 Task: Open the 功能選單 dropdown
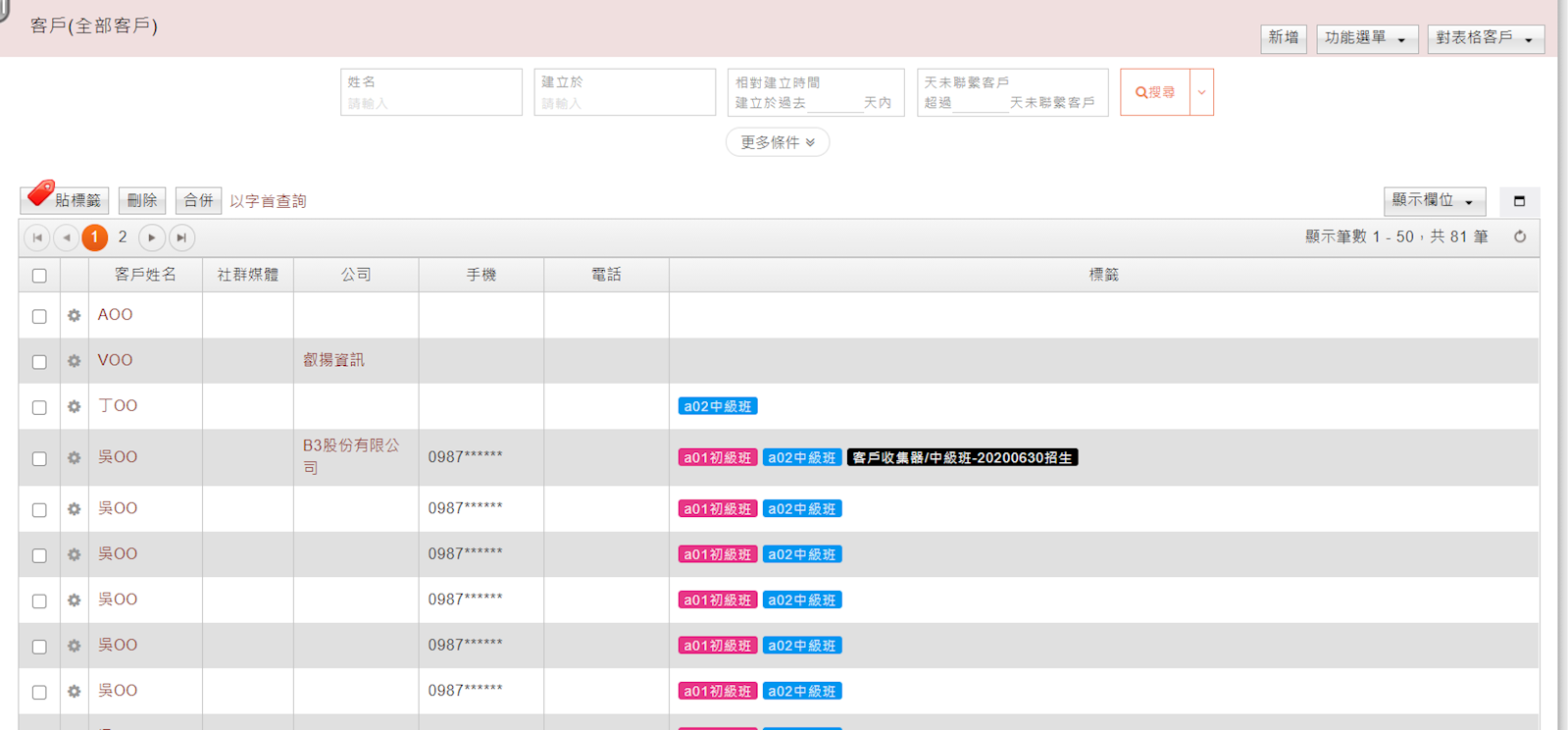point(1366,38)
